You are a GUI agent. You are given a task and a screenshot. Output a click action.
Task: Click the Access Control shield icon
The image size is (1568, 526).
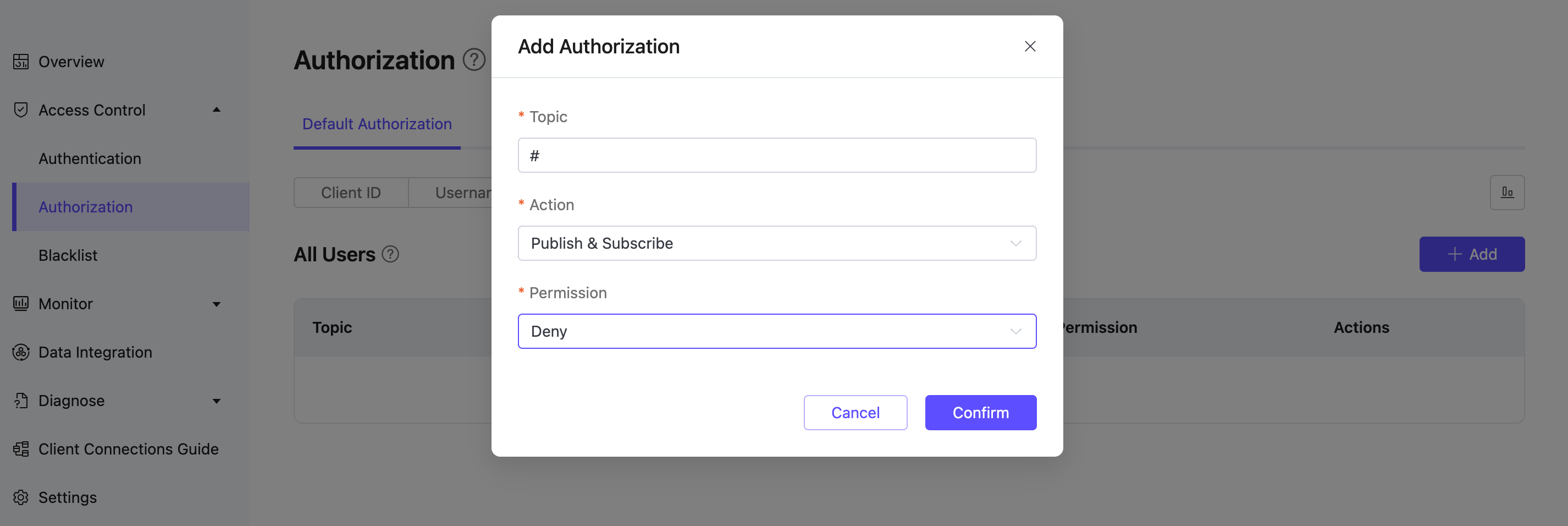21,109
